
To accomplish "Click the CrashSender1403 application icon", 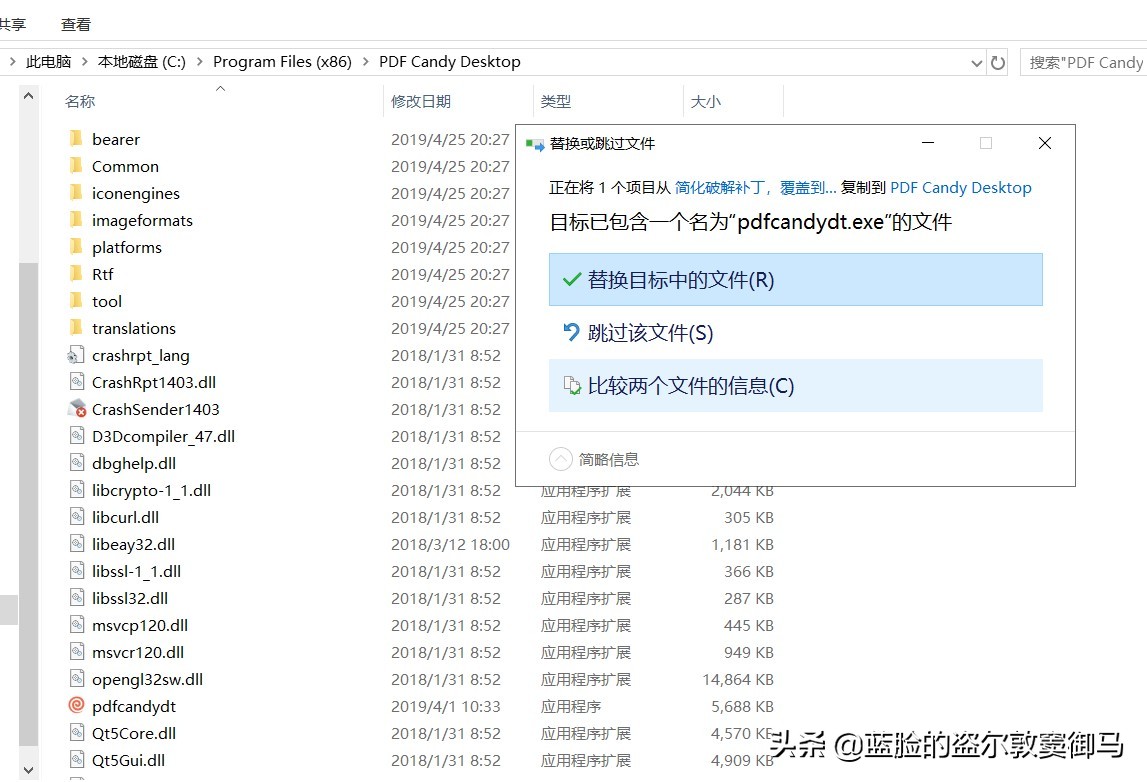I will pos(77,409).
